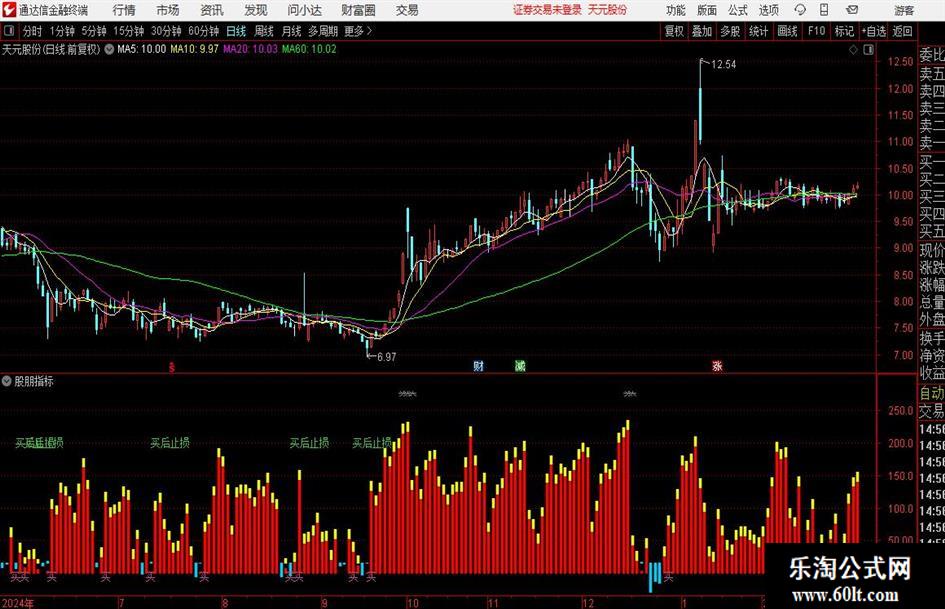This screenshot has height=609, width=945.
Task: Switch to 1分钟 period
Action: (x=61, y=31)
